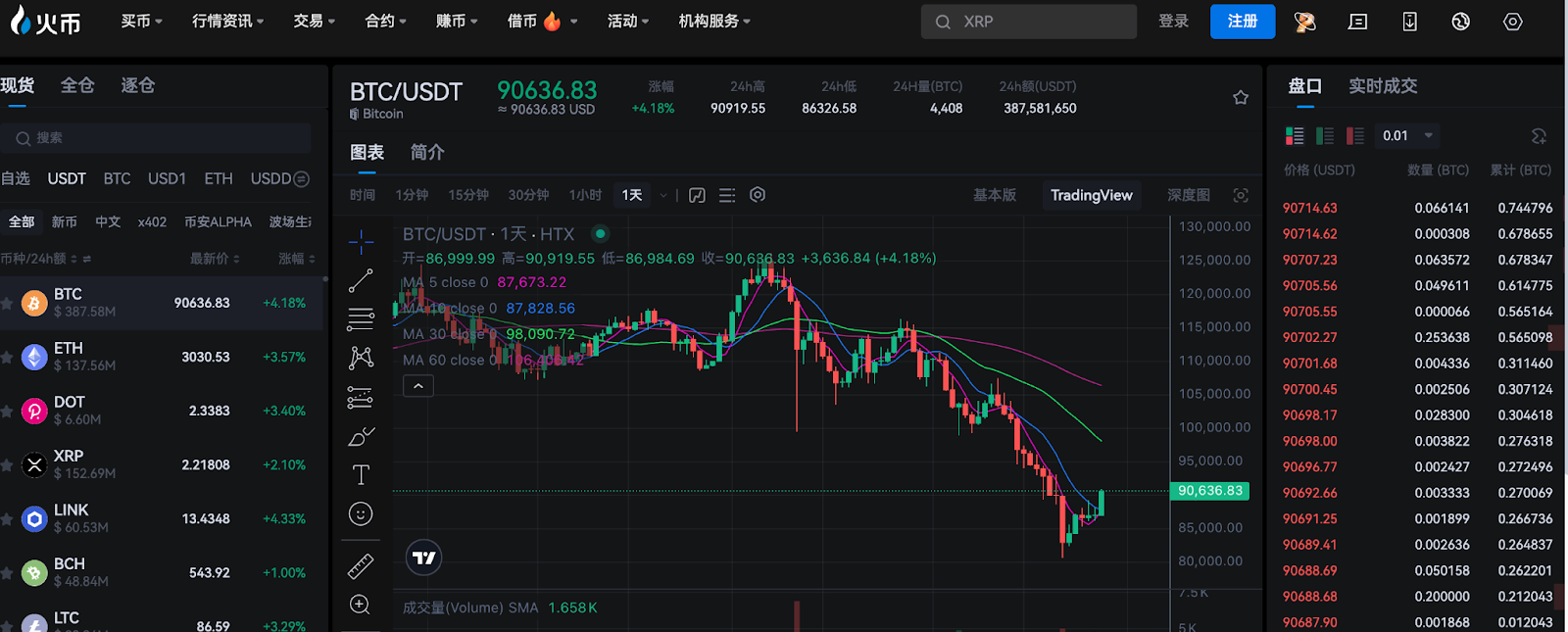Collapse the chart indicator legend
1568x632 pixels.
[x=418, y=386]
